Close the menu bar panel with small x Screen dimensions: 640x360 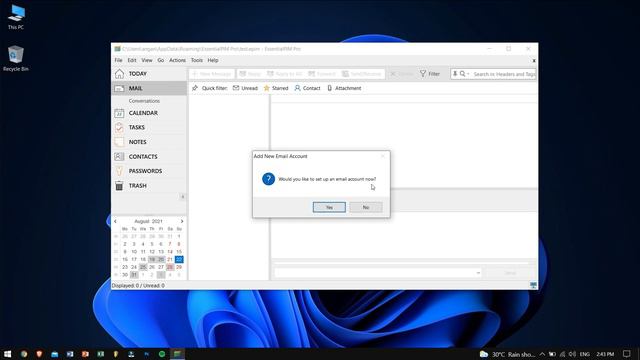pos(534,60)
